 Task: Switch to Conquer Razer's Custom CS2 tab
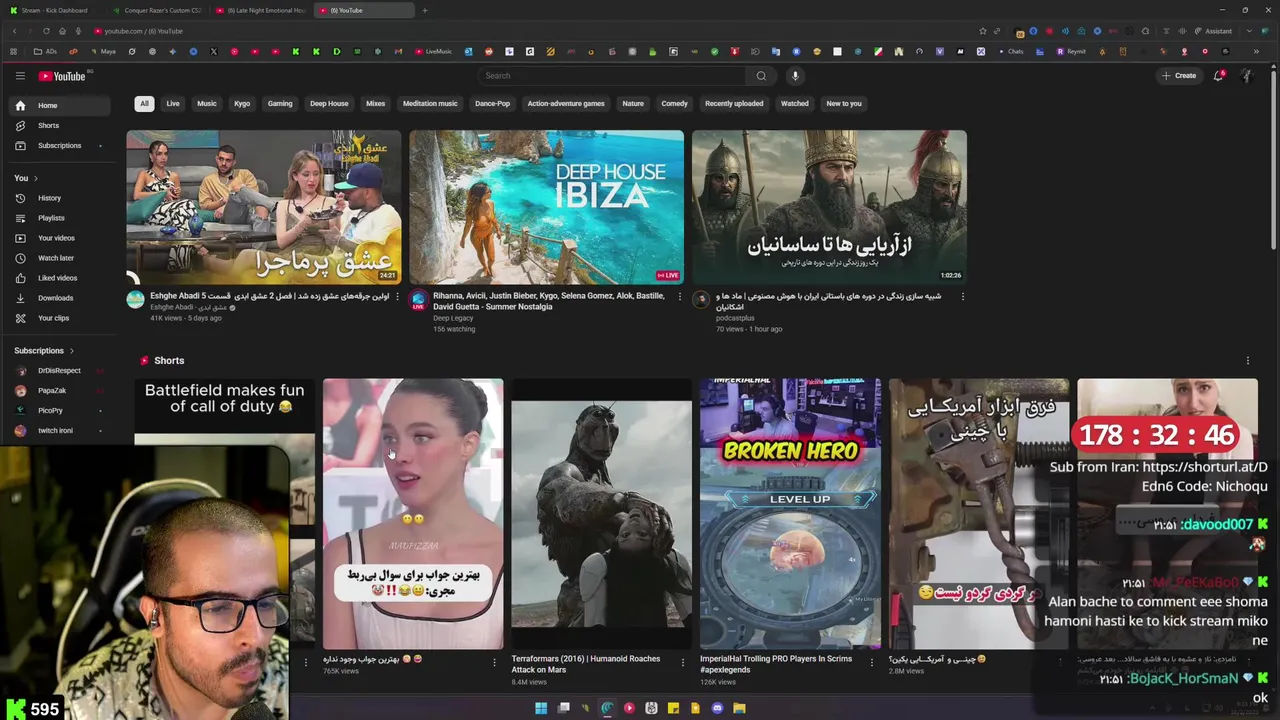pyautogui.click(x=160, y=10)
